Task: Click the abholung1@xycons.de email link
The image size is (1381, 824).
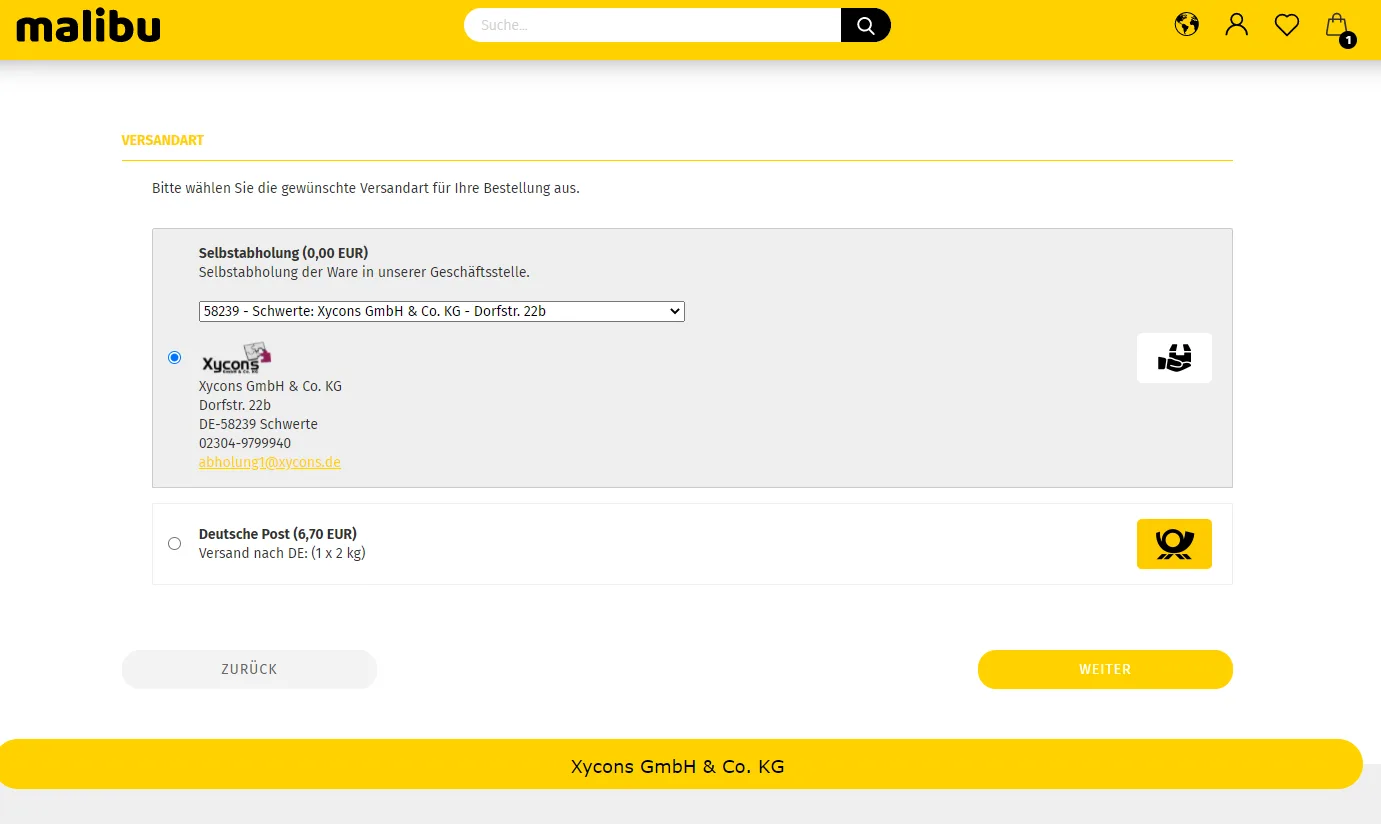Action: 270,462
